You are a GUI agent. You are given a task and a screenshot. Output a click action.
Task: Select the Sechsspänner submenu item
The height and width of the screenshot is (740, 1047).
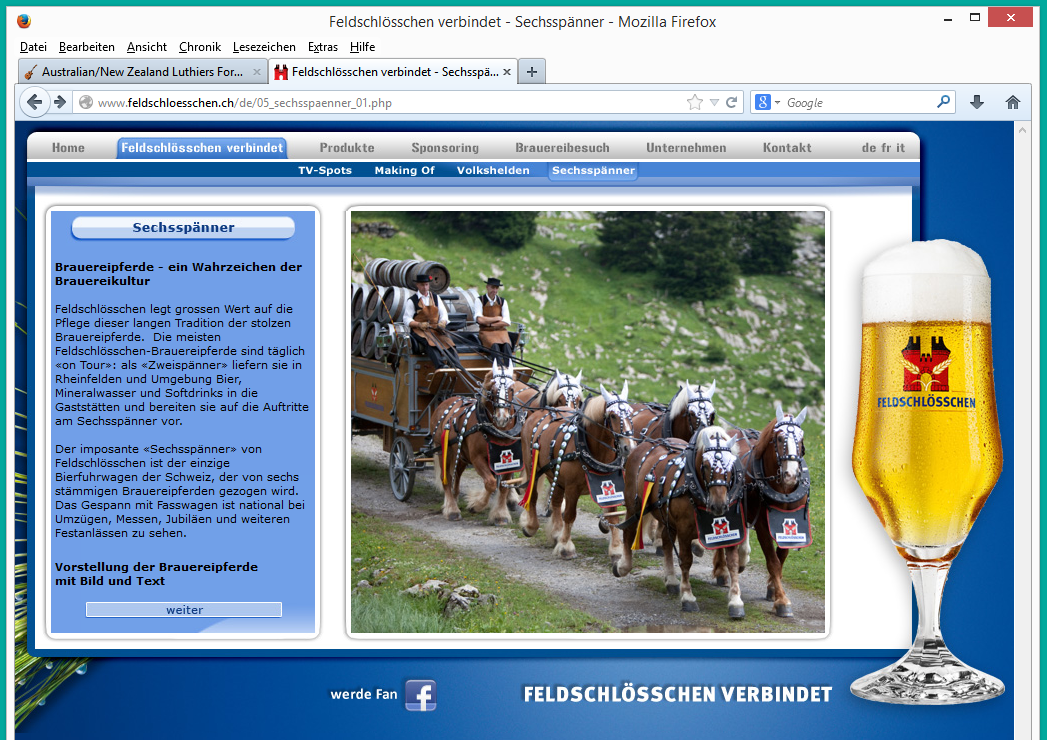tap(593, 170)
